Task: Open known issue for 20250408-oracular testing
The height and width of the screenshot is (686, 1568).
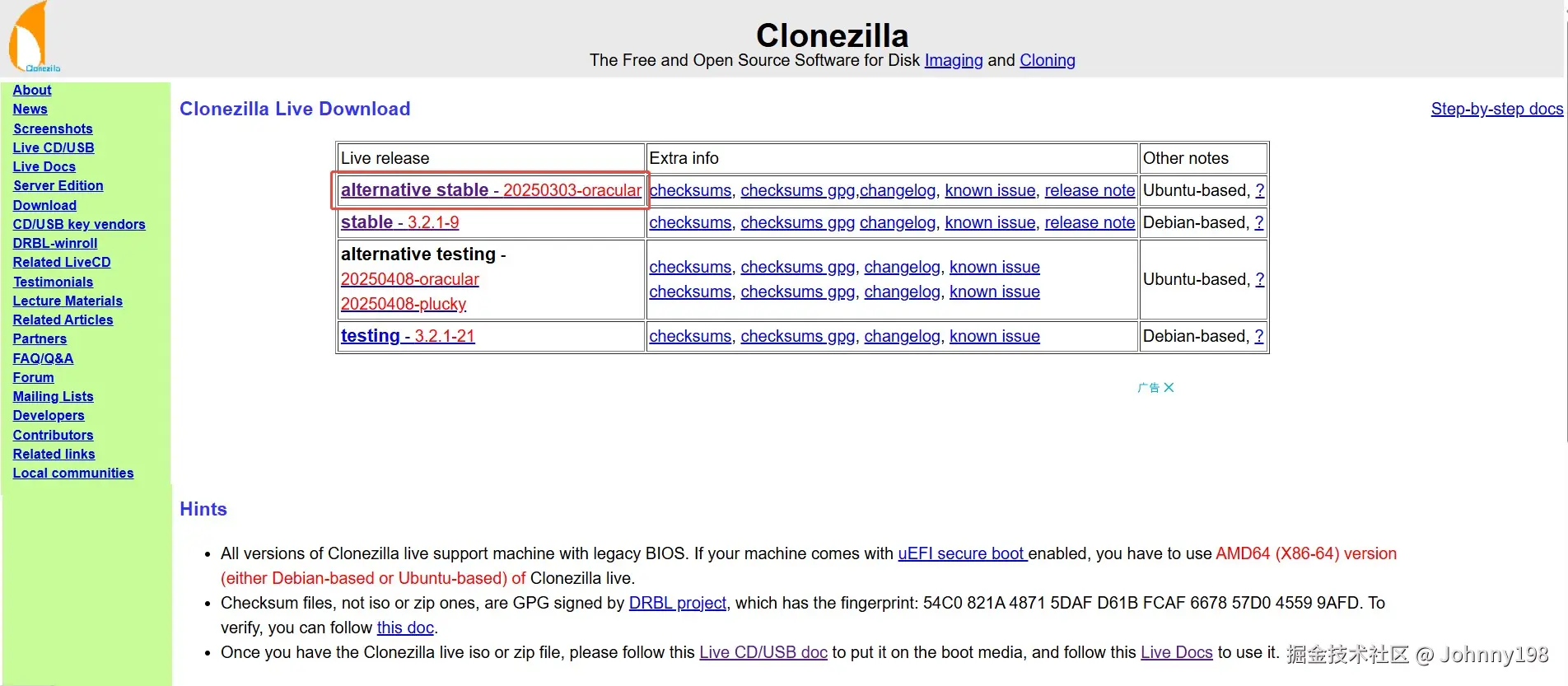Action: coord(995,267)
